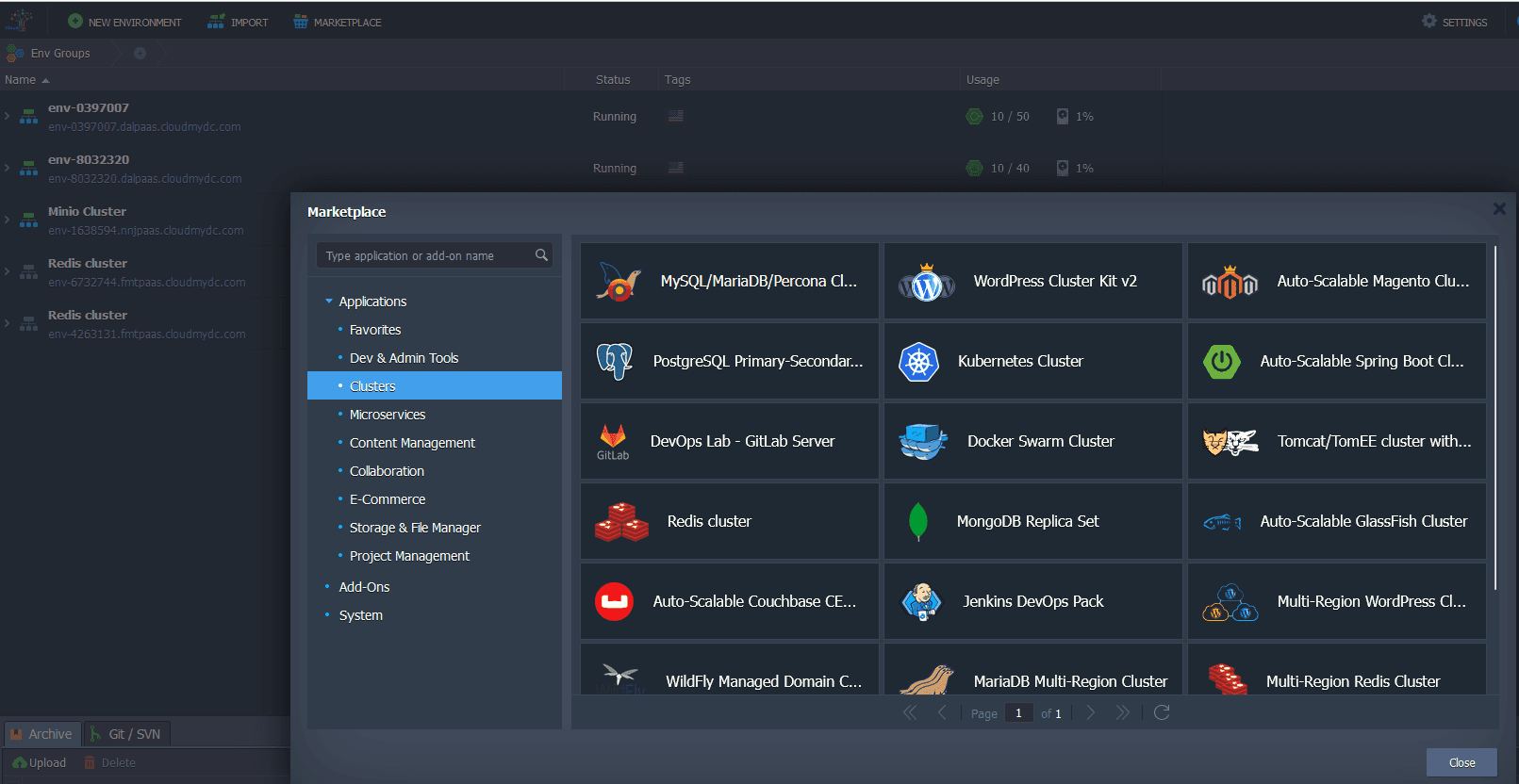
Task: Select the Microservices category
Action: tap(388, 415)
